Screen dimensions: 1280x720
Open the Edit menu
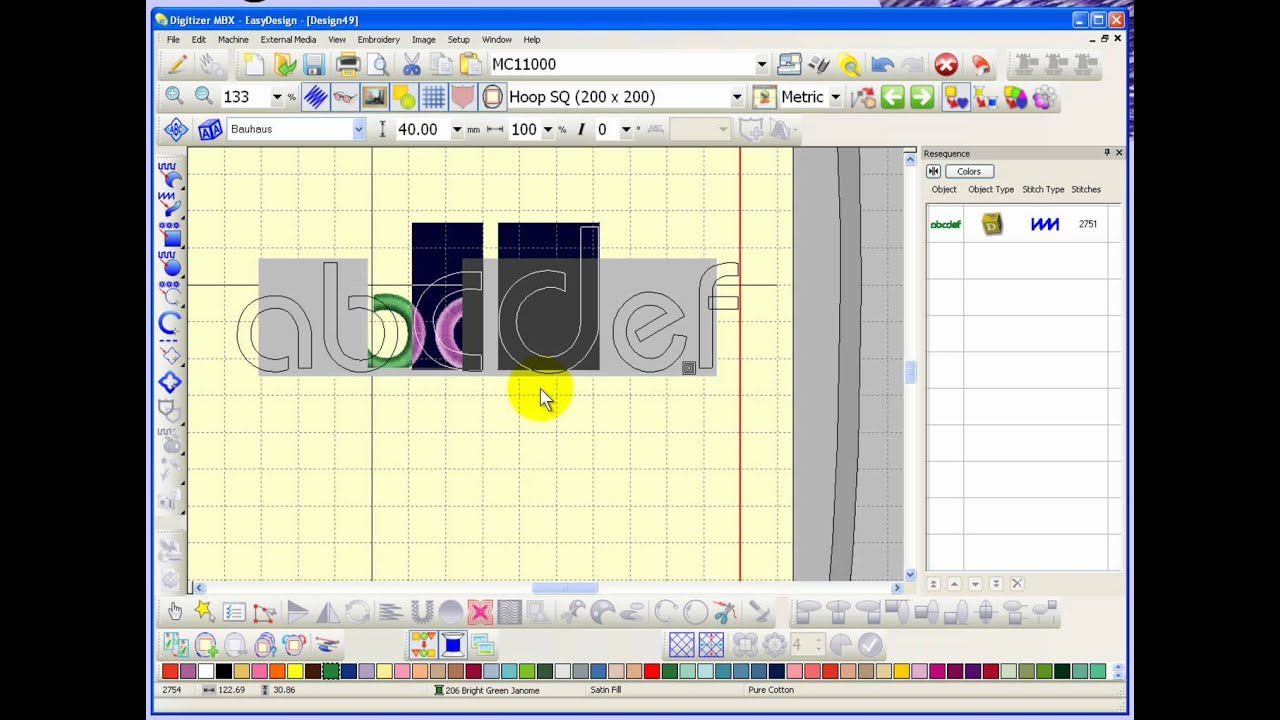tap(199, 40)
